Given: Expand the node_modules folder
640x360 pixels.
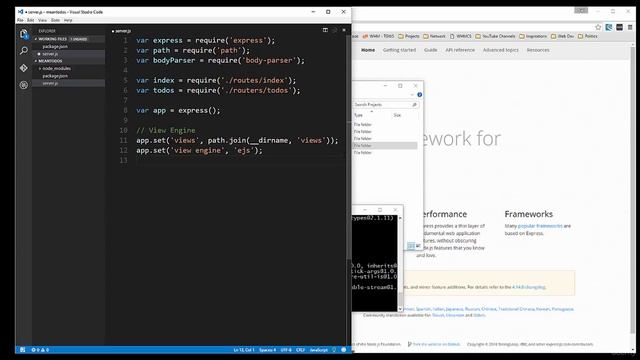Looking at the screenshot, I should (56, 69).
